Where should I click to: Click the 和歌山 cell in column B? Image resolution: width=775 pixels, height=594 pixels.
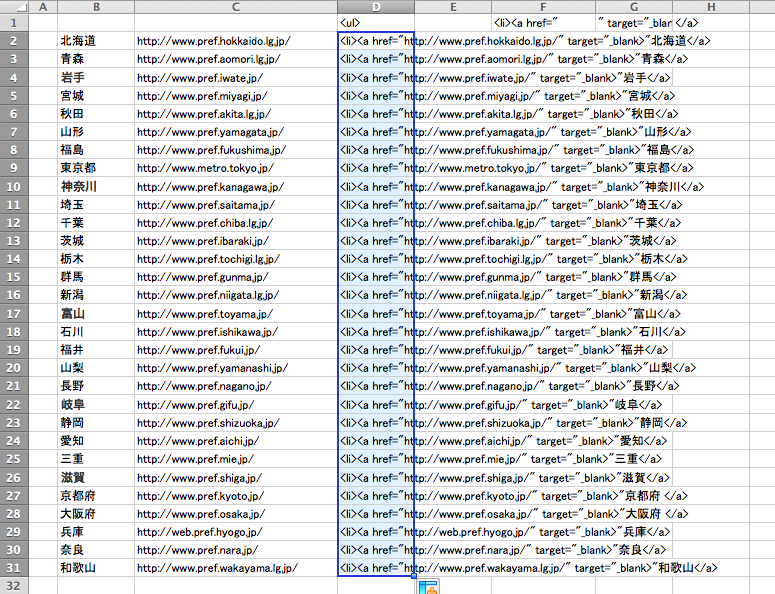pos(96,568)
